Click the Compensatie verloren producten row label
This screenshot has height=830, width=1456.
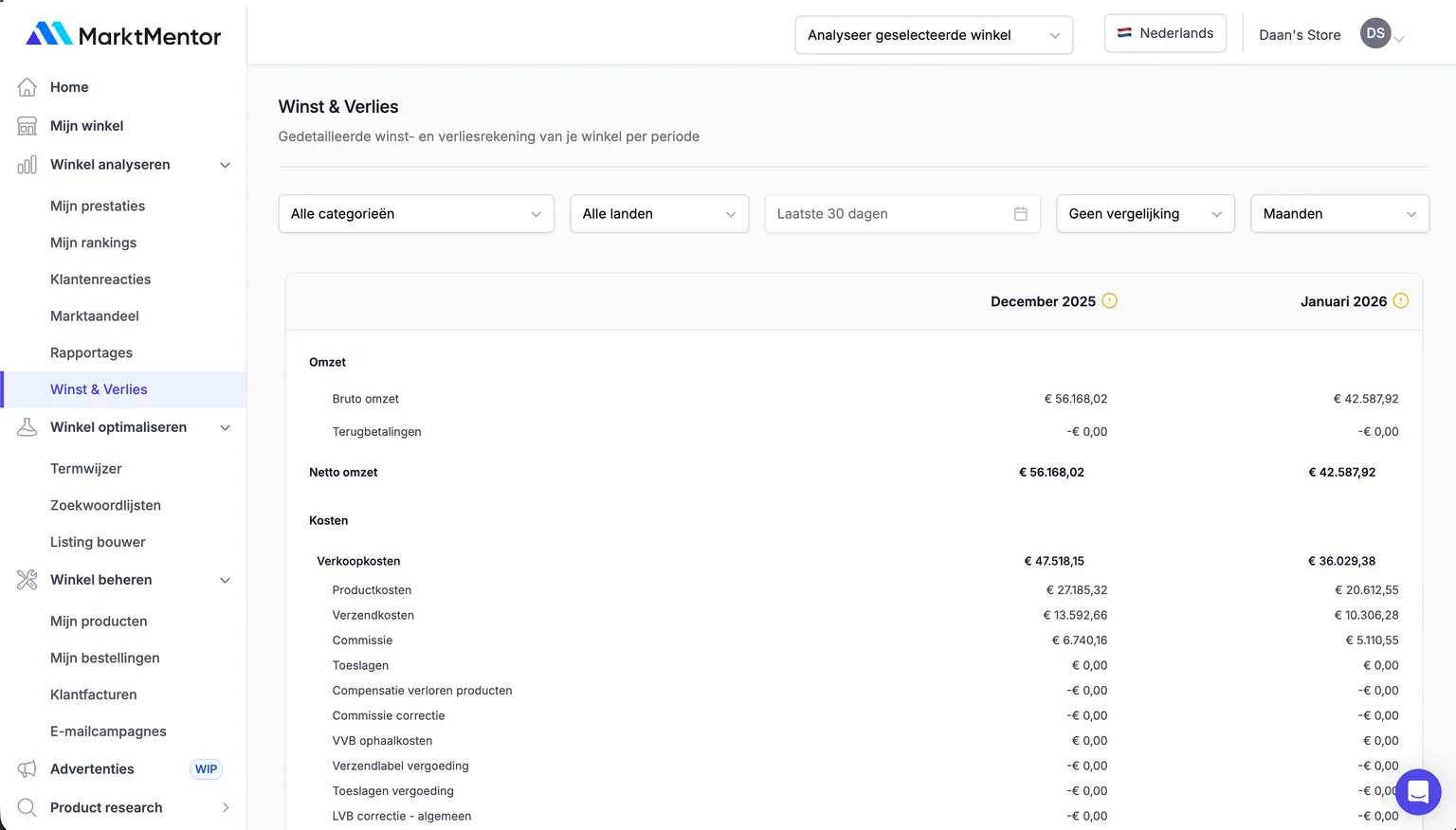pos(422,691)
